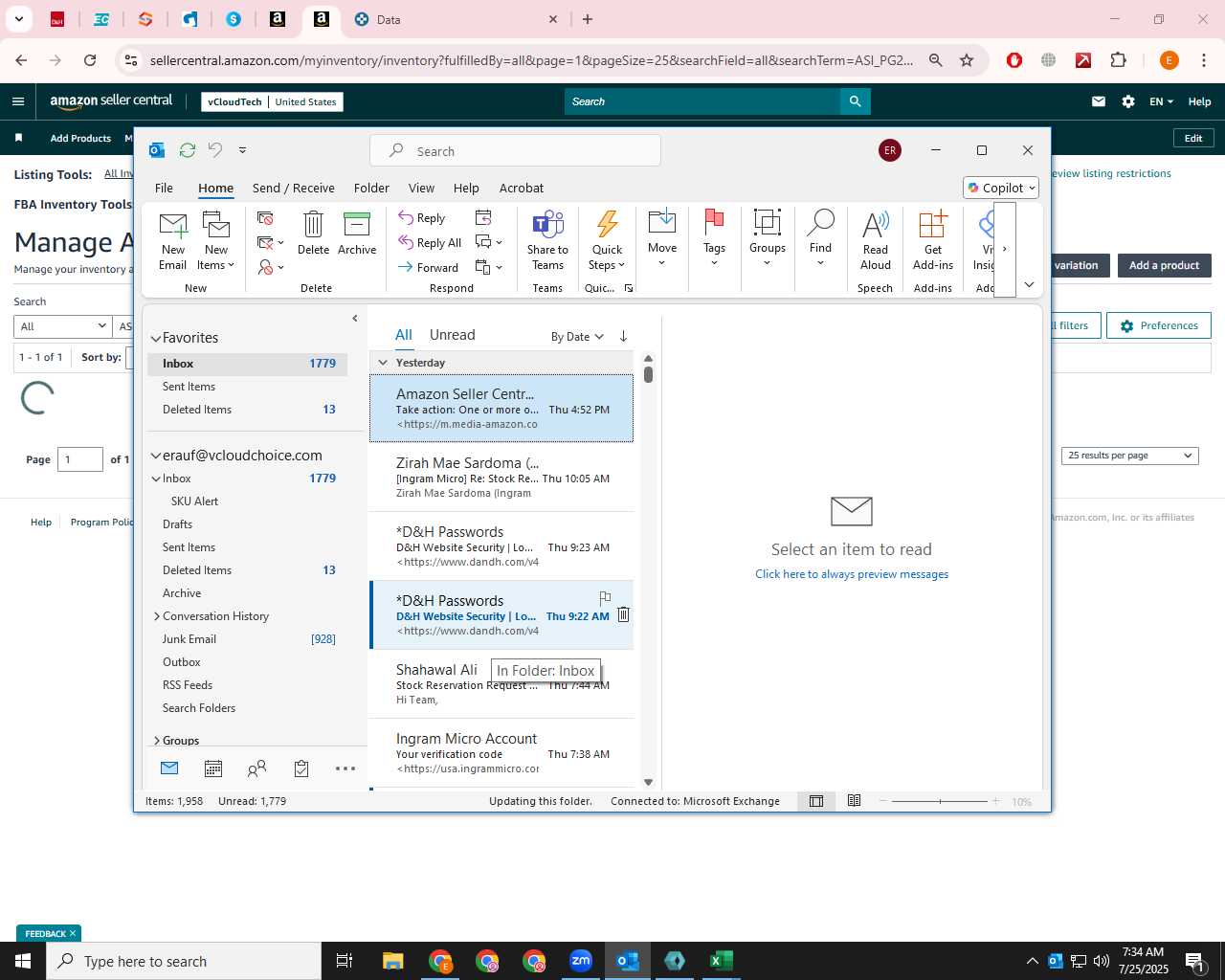Open Ingram Micro Account verification email

click(x=501, y=753)
